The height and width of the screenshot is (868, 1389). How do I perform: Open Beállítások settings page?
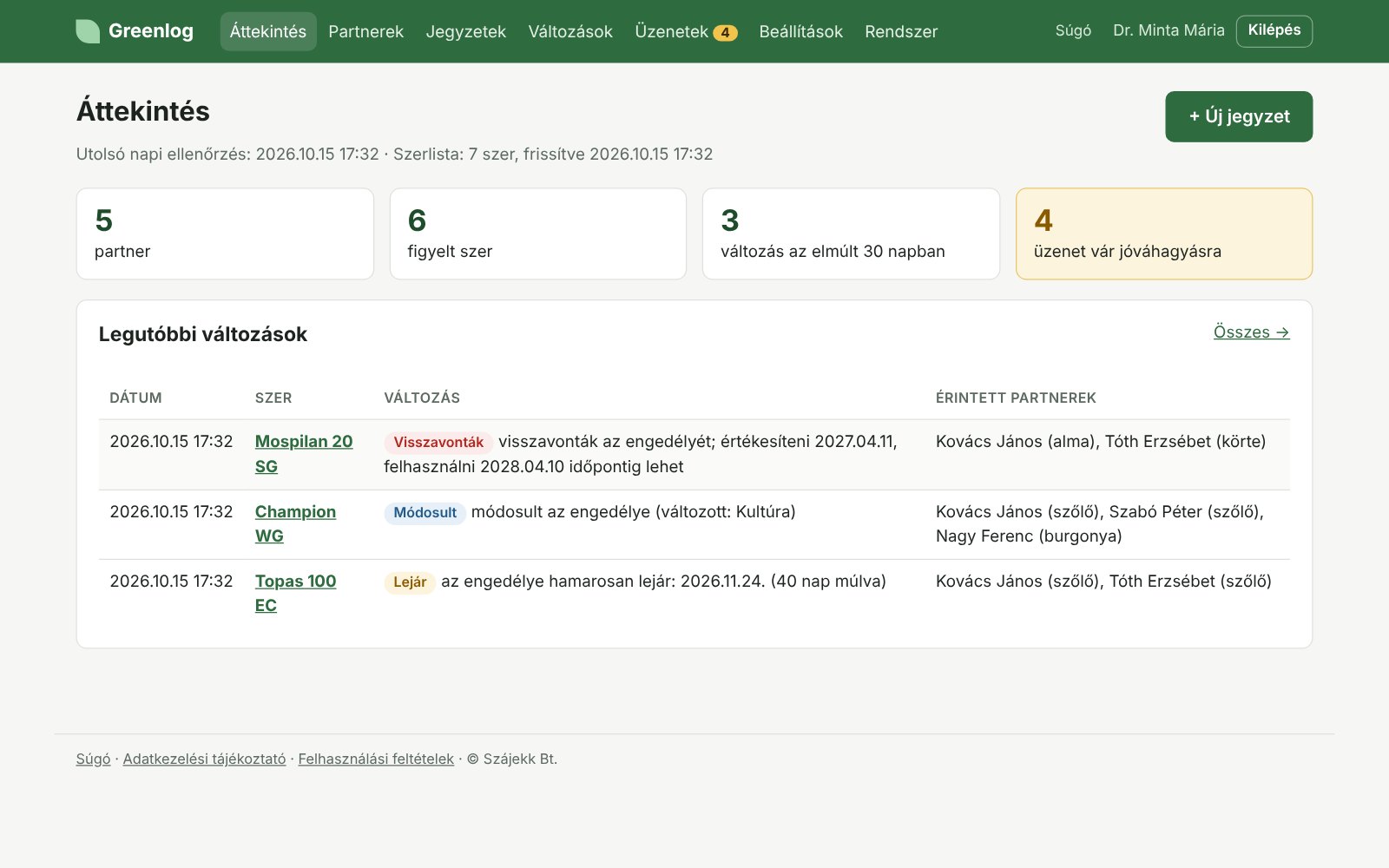(x=801, y=31)
